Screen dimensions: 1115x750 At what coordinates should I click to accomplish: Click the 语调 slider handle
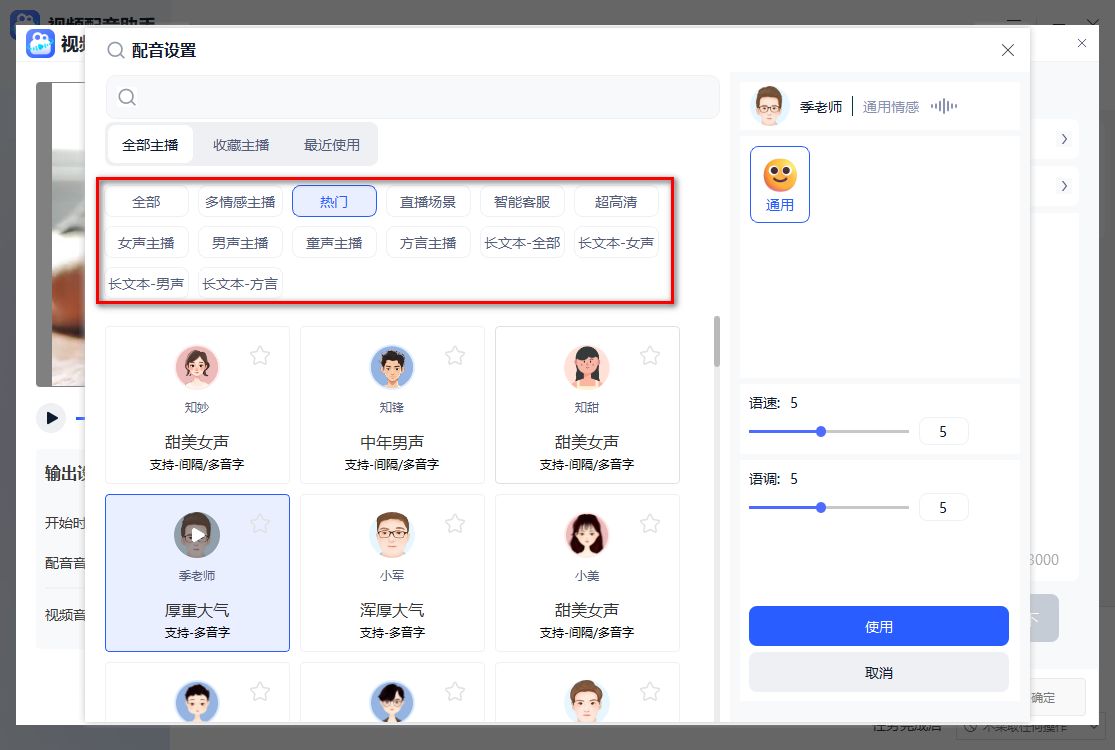[x=821, y=508]
